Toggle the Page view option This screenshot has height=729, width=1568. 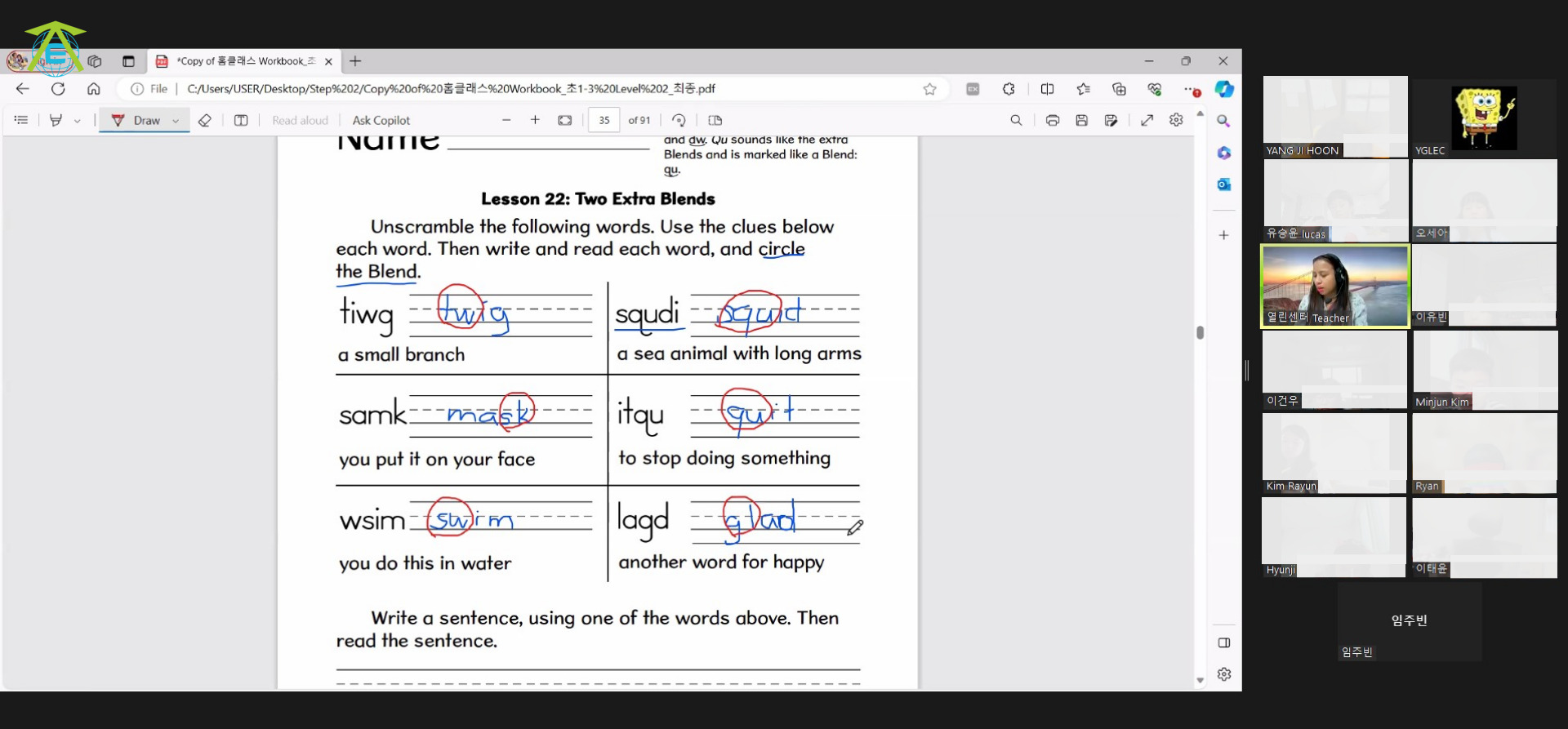715,120
